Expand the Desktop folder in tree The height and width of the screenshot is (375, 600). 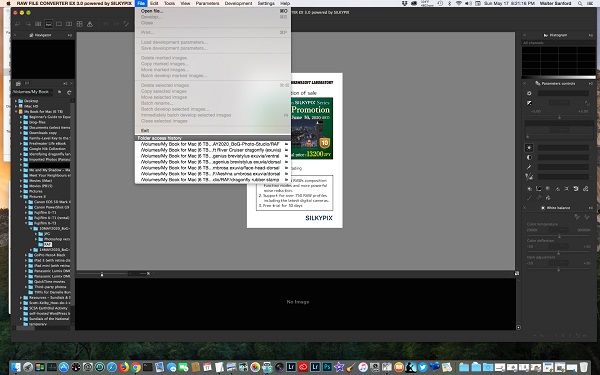point(16,101)
